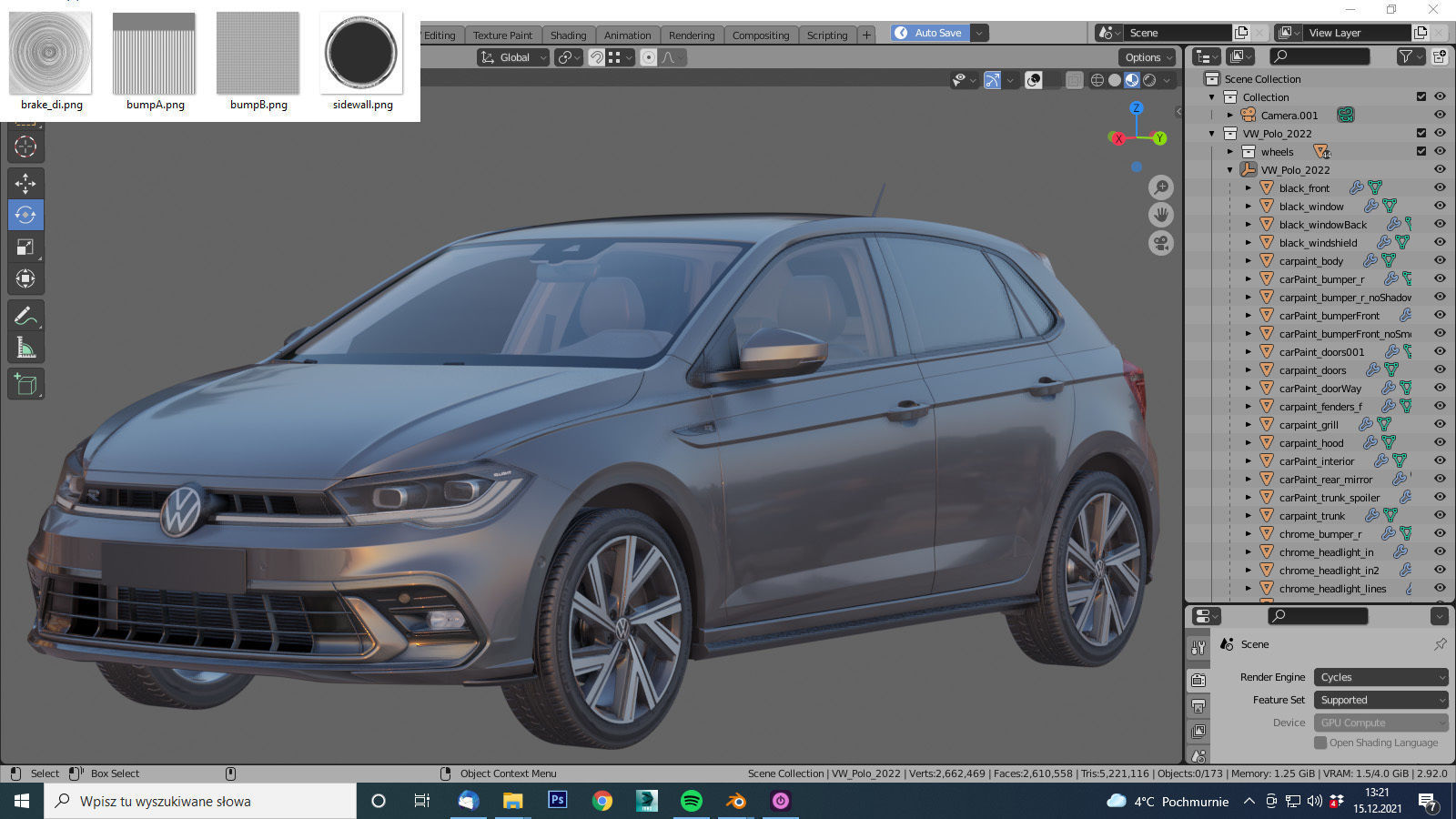Open the Output properties tab
This screenshot has height=819, width=1456.
tap(1198, 705)
